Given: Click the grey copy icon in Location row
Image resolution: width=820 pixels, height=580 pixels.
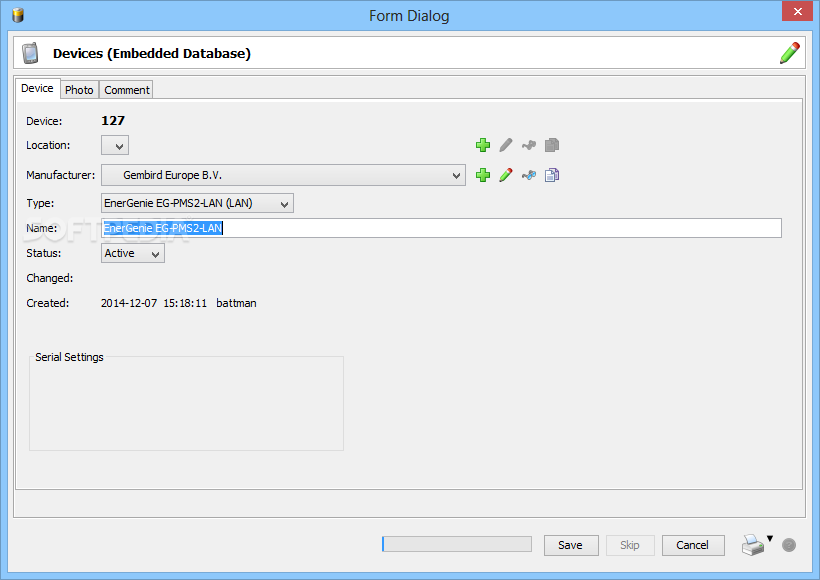Looking at the screenshot, I should click(552, 145).
